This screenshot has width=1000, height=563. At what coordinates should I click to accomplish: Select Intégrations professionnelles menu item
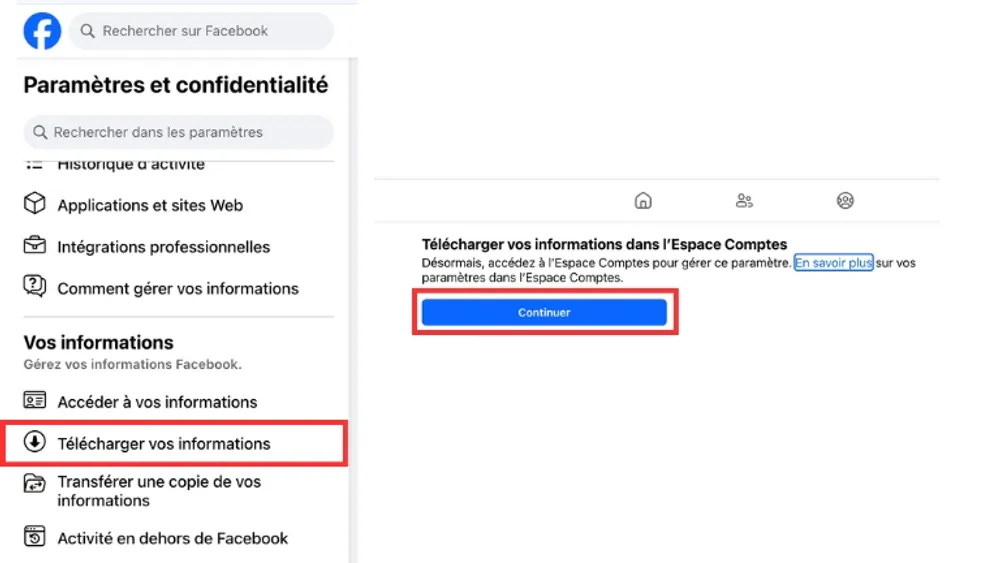pyautogui.click(x=163, y=247)
